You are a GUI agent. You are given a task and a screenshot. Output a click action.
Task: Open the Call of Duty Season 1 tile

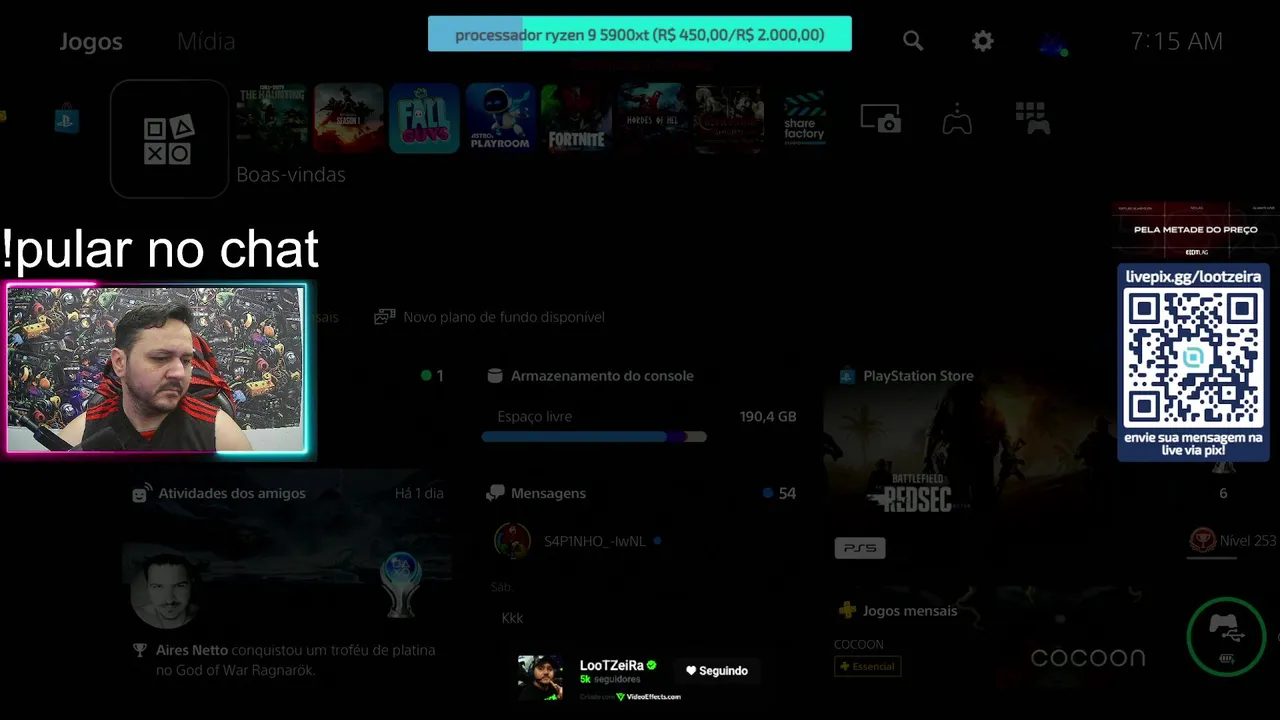click(x=348, y=119)
